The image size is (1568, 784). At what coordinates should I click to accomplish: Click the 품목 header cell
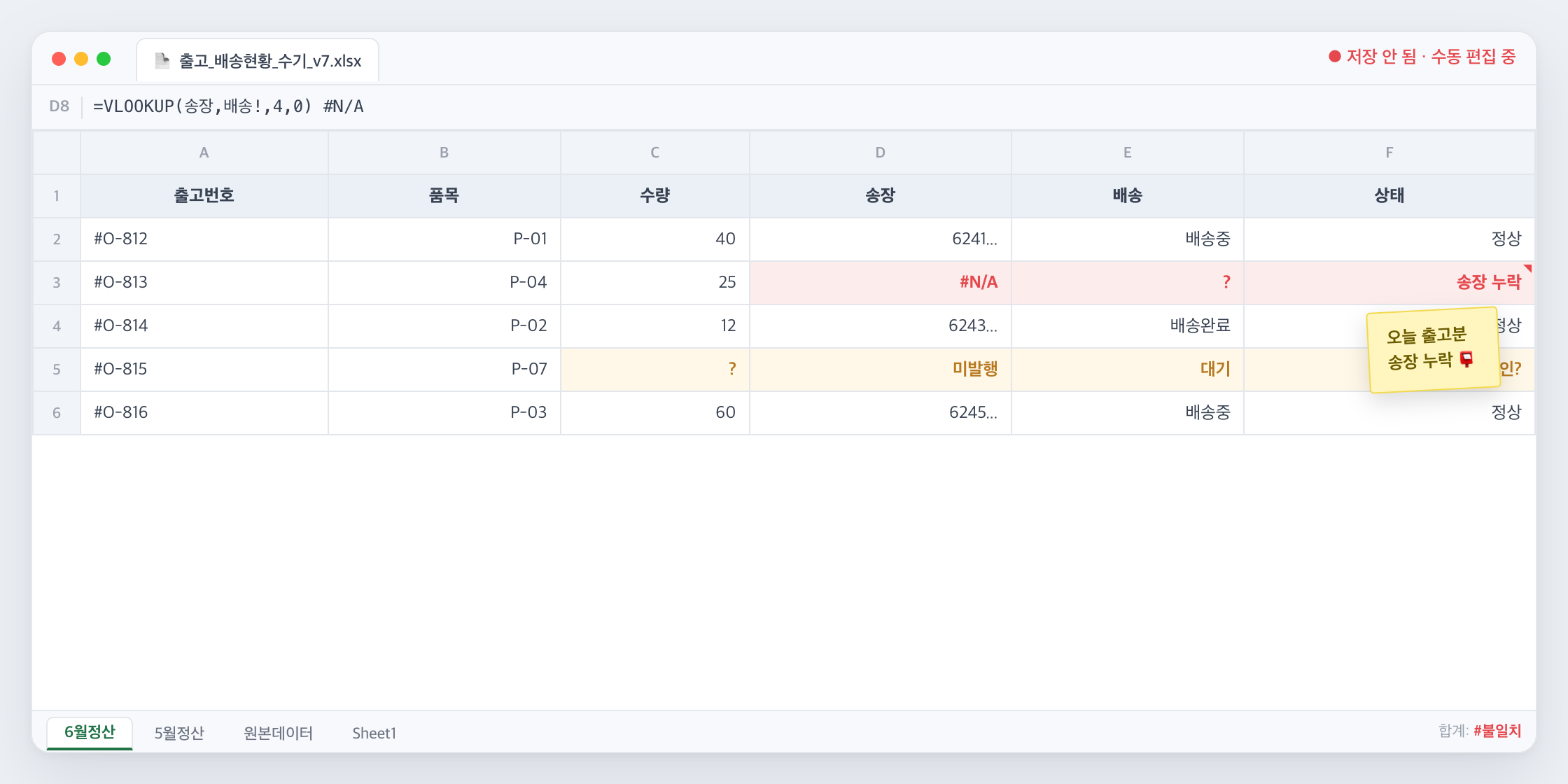click(444, 196)
